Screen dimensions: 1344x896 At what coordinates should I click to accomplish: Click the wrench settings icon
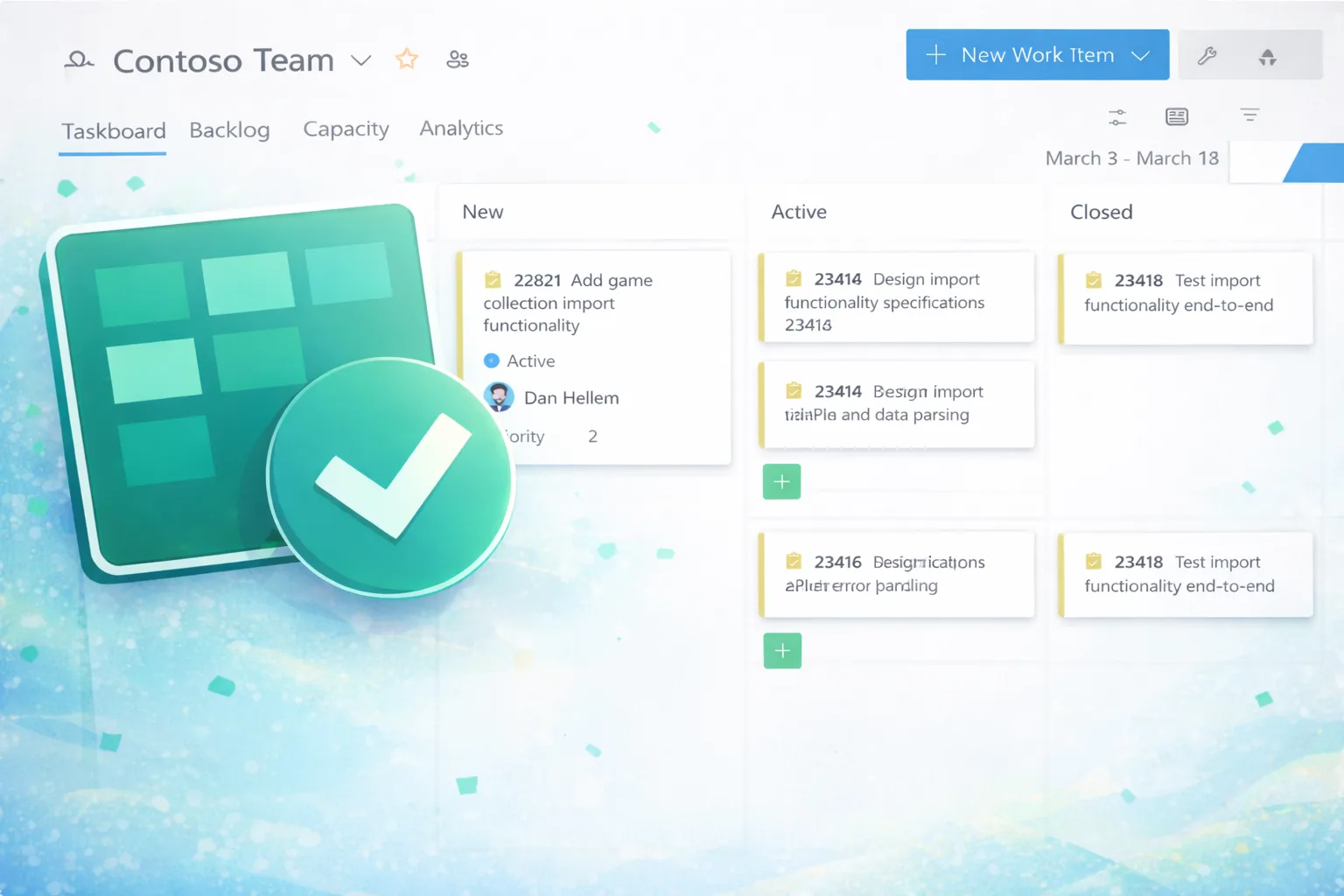[x=1207, y=56]
